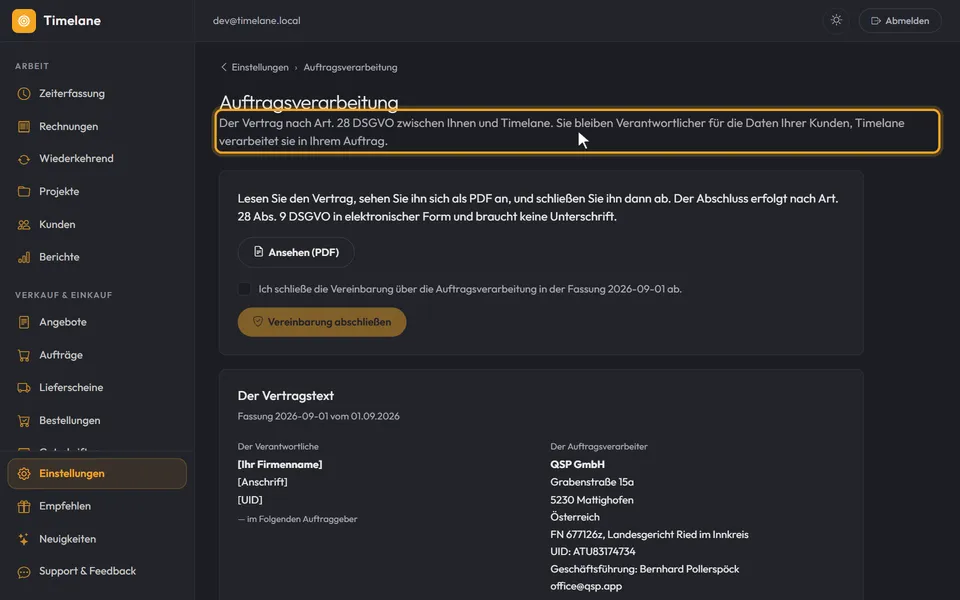Click the Abmelden button
This screenshot has height=600, width=960.
pyautogui.click(x=899, y=21)
